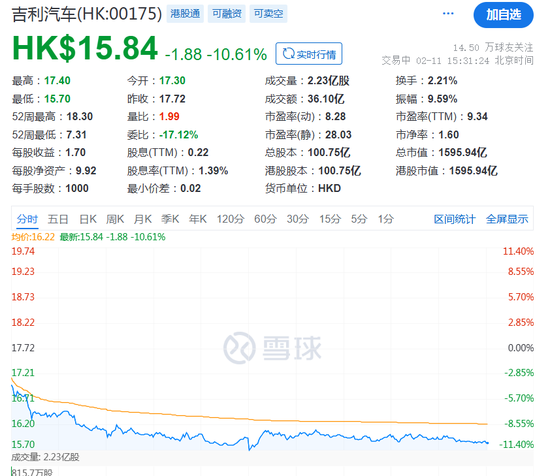The height and width of the screenshot is (476, 550).
Task: Click the stock title 吉利汽车(HK:00175)
Action: [87, 14]
